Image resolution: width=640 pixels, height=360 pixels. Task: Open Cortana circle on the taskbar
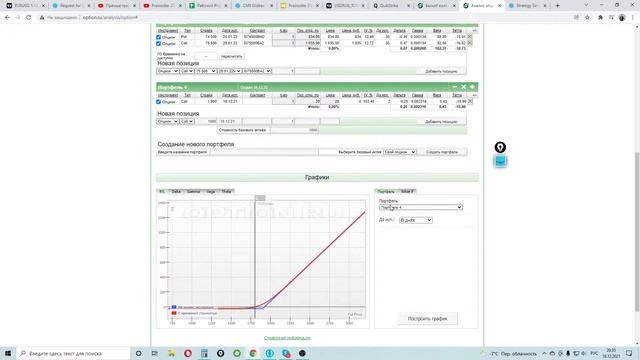click(138, 353)
